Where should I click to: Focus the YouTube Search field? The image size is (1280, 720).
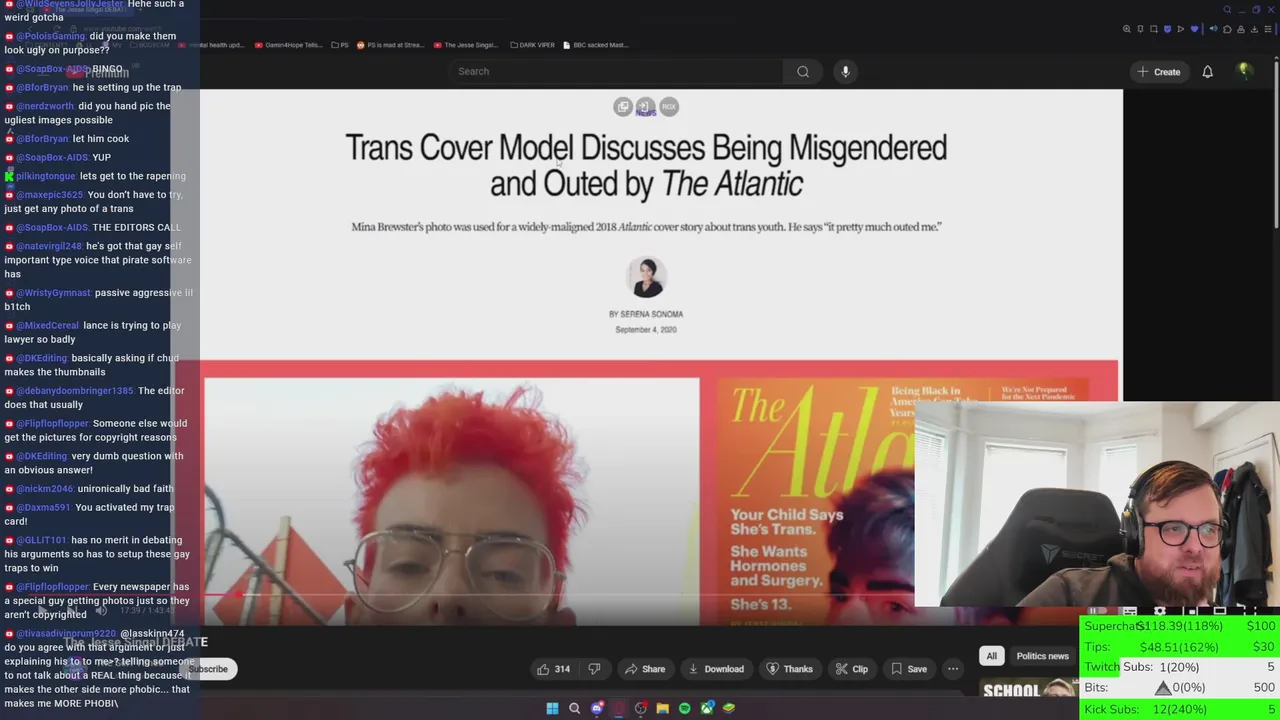615,71
